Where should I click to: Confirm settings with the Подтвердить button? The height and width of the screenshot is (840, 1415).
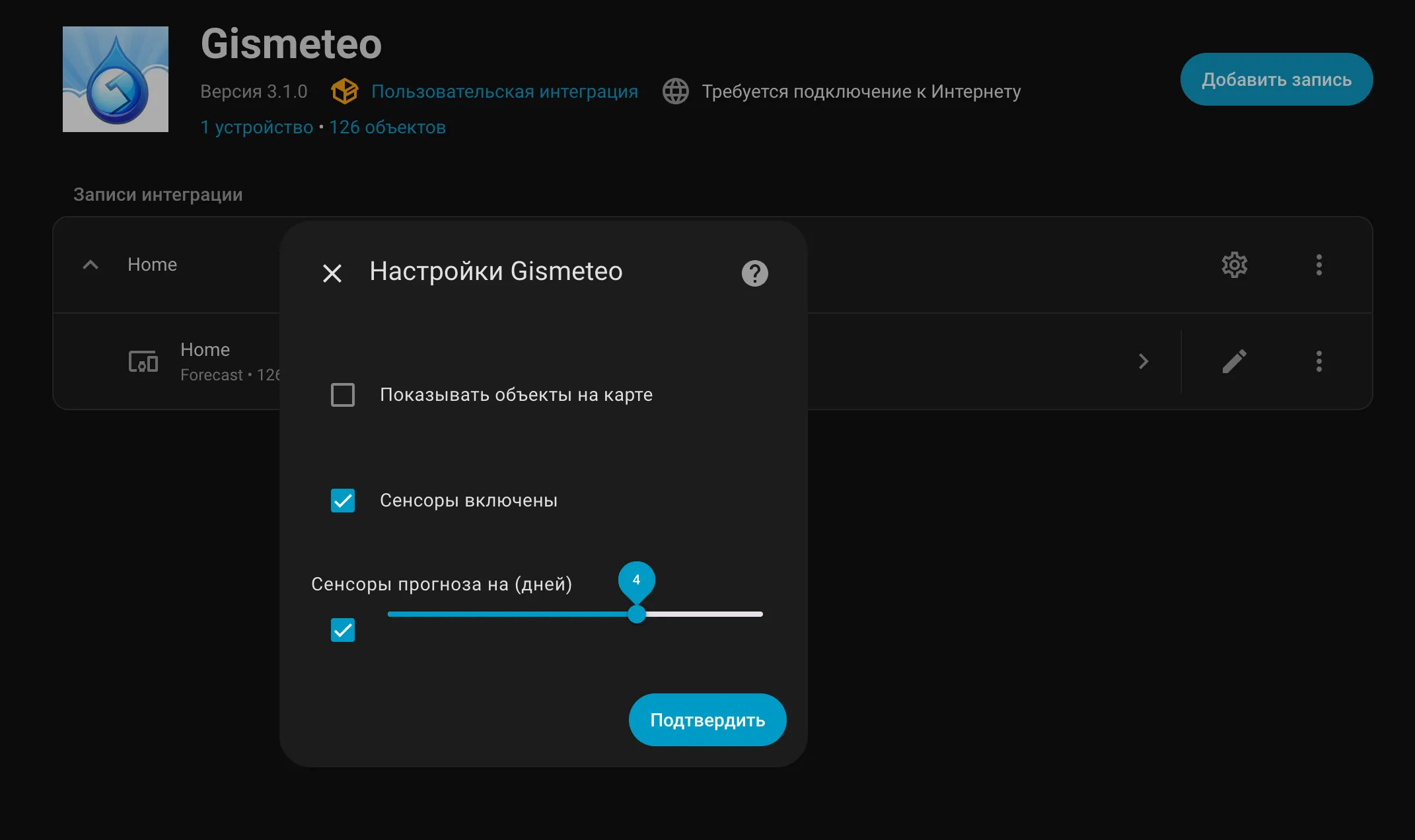coord(707,720)
